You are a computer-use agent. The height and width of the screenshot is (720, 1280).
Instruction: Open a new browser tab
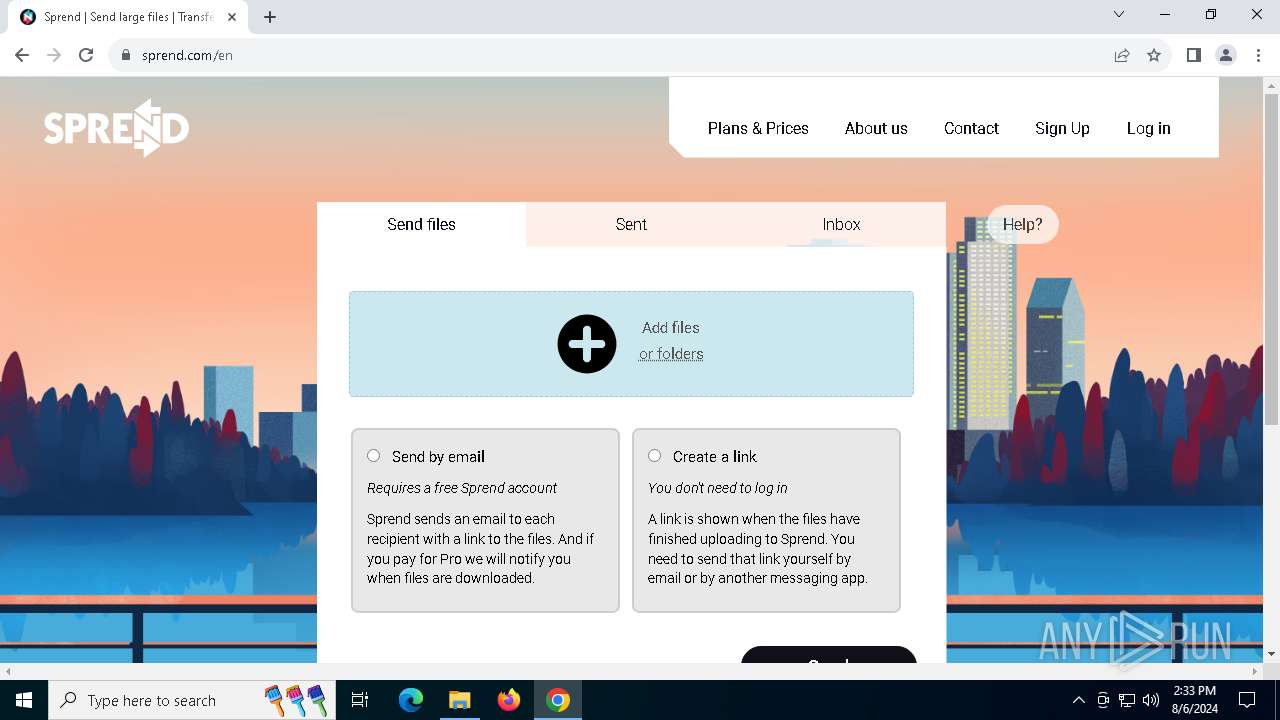[x=270, y=16]
